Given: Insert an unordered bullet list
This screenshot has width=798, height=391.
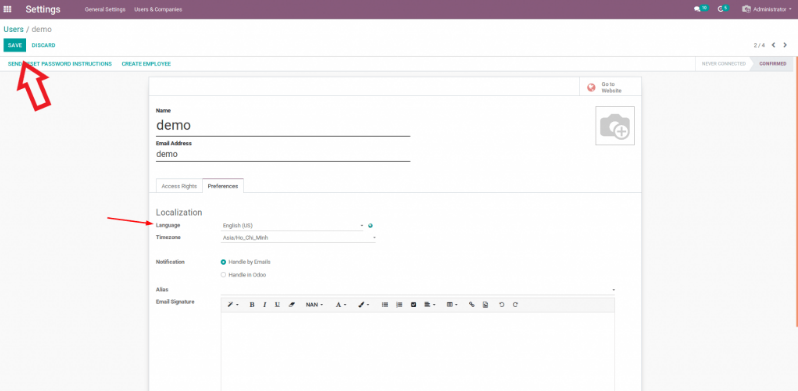Looking at the screenshot, I should coord(385,304).
